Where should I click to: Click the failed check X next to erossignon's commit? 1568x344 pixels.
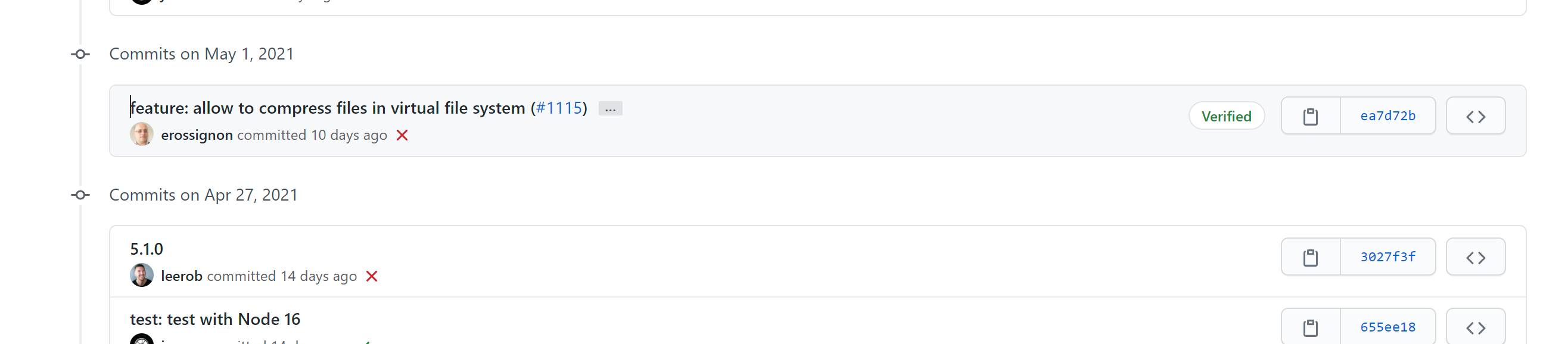coord(402,136)
